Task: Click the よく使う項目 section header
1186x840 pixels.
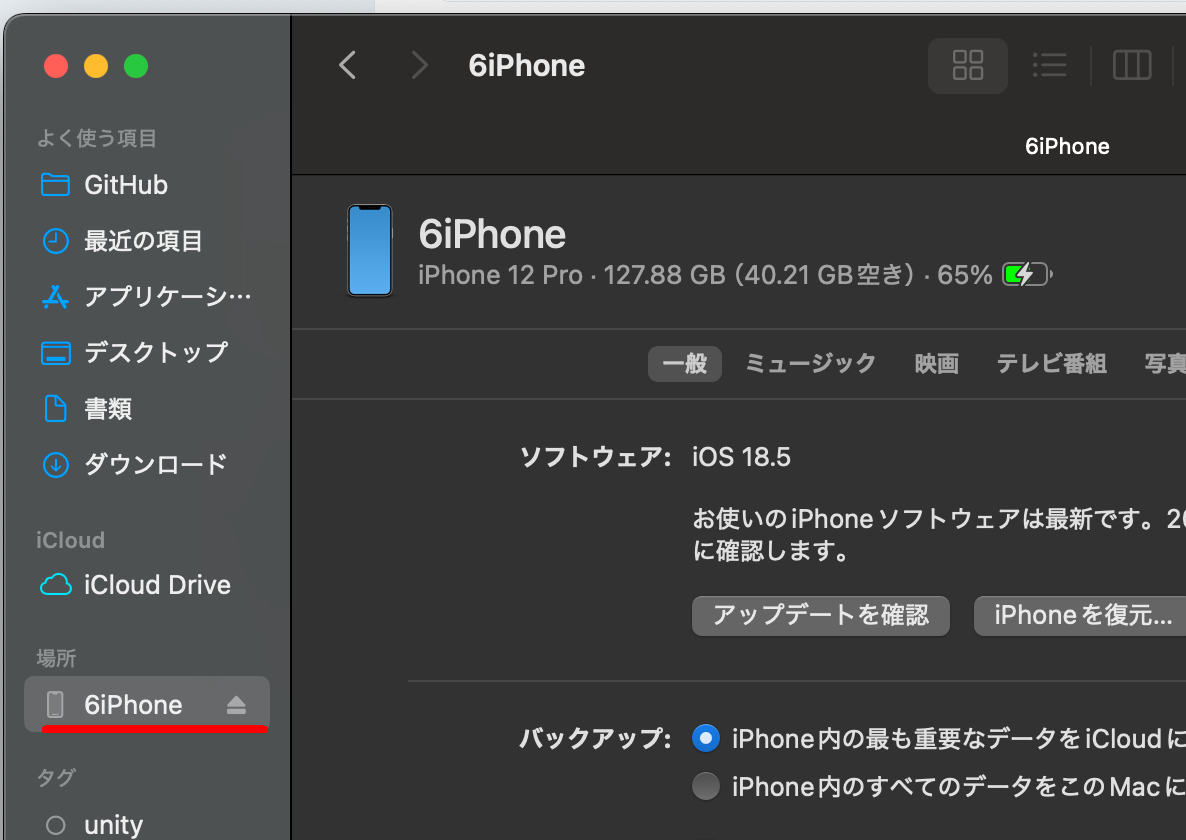Action: tap(97, 138)
